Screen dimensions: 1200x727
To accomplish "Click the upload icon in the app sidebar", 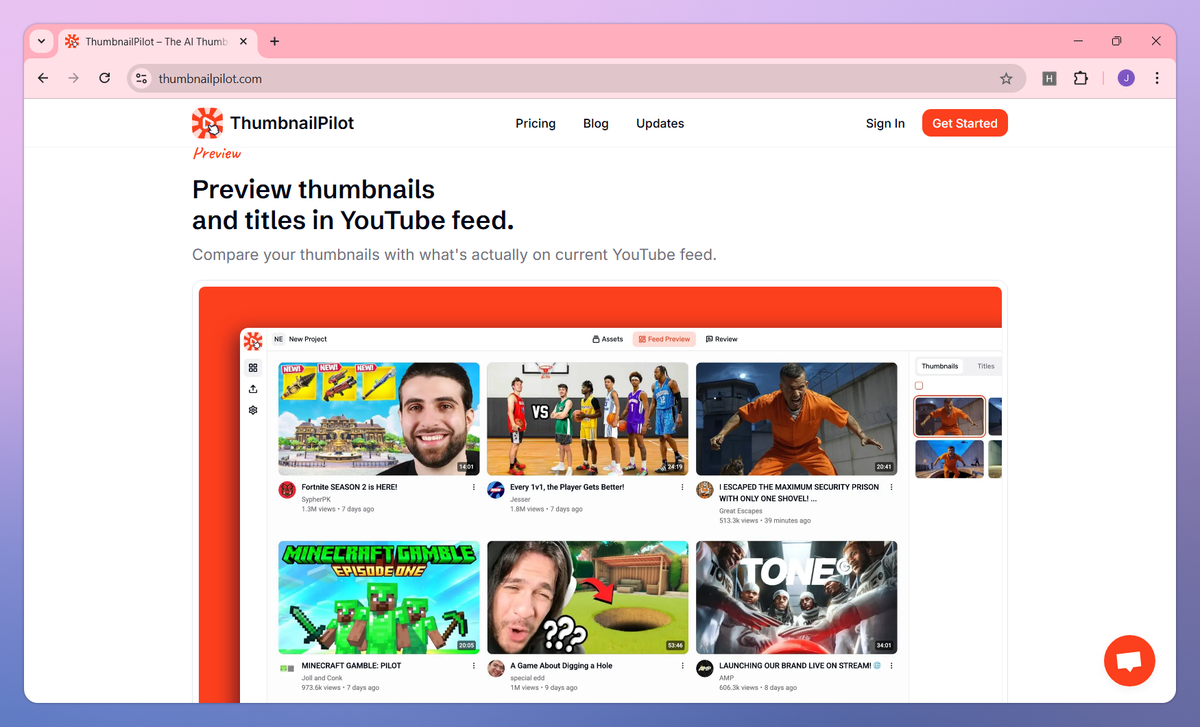I will point(252,388).
